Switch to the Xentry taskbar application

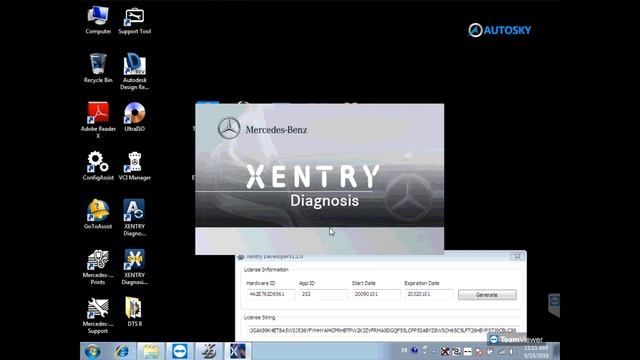click(238, 351)
